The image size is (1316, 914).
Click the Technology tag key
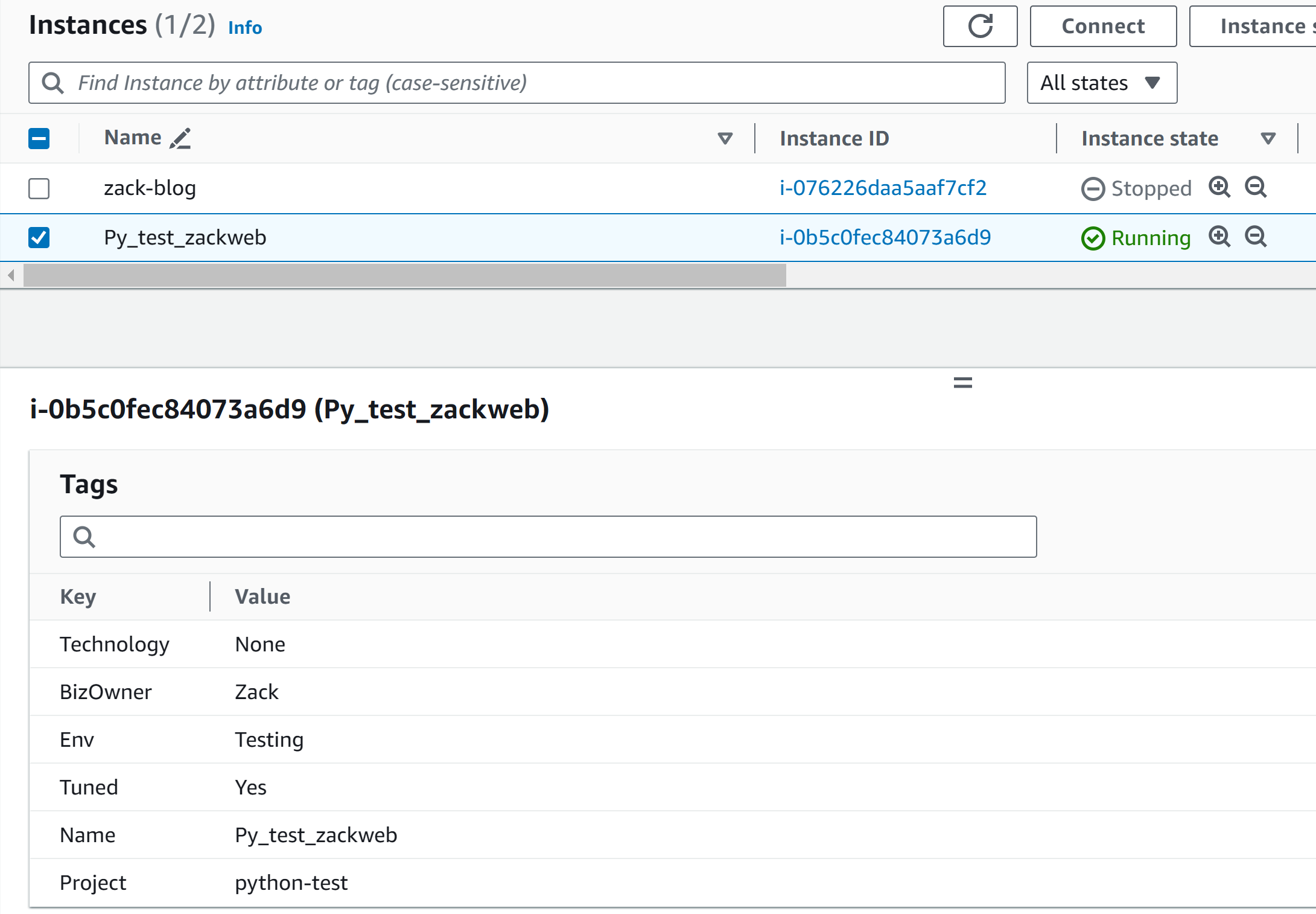(115, 644)
